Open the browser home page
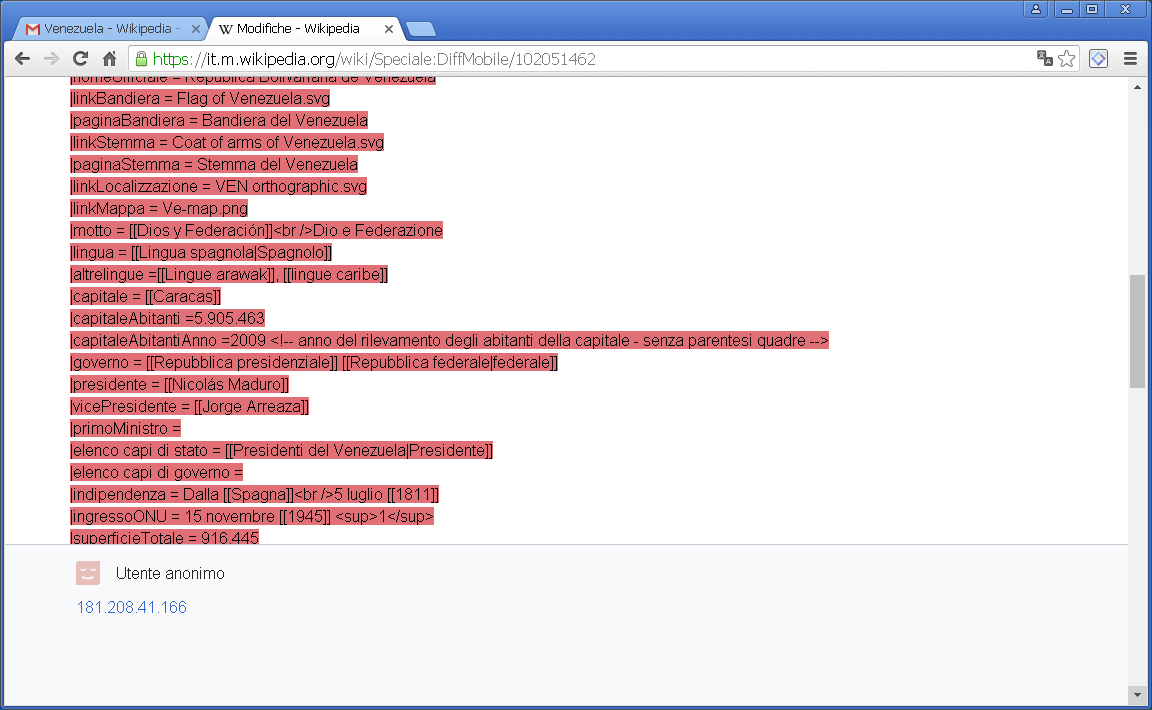 tap(110, 59)
